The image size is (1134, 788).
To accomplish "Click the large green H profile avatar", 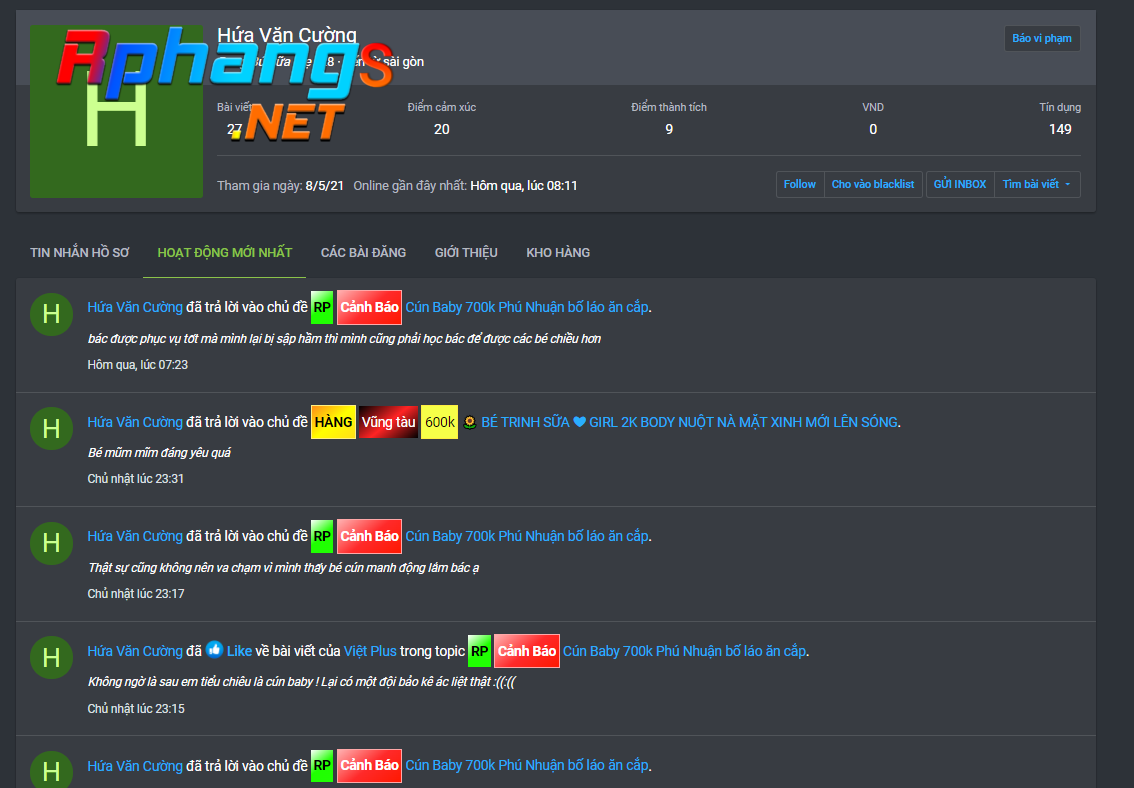I will (116, 112).
